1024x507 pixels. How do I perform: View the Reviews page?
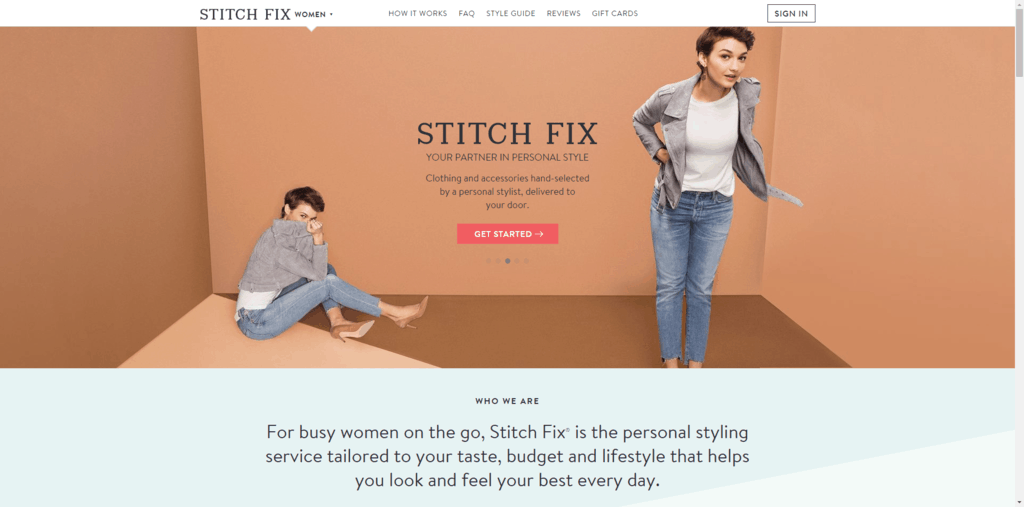pos(563,13)
